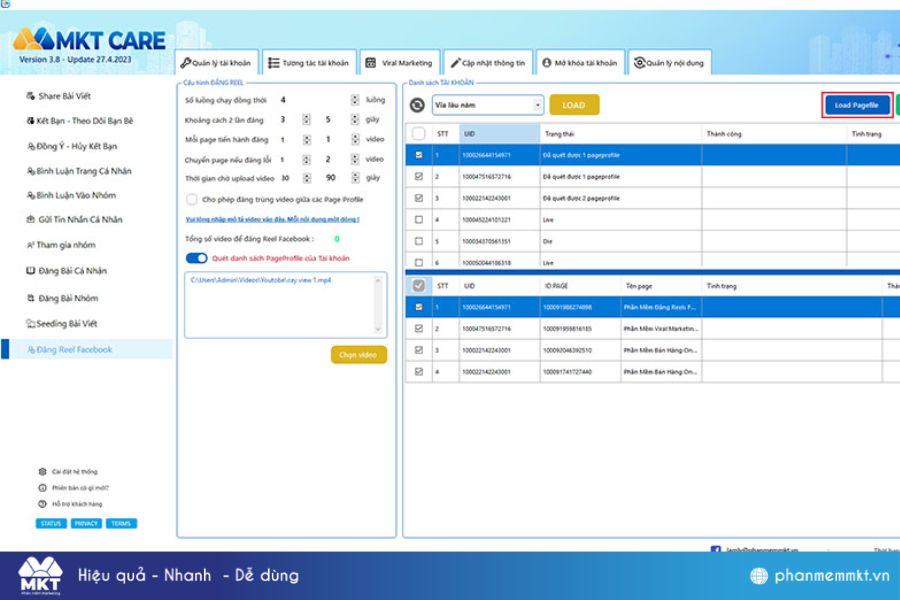Enable Cho phép đăng trùng video checkbox
The height and width of the screenshot is (600, 900).
[192, 199]
